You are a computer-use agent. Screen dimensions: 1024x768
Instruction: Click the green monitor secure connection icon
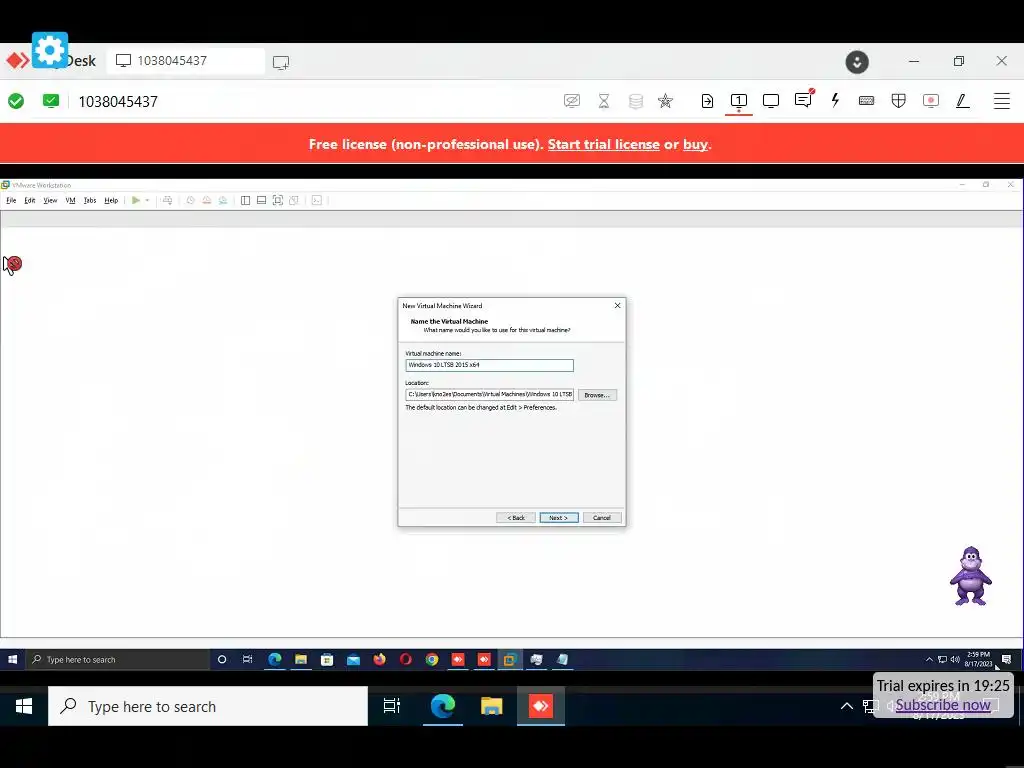[50, 101]
